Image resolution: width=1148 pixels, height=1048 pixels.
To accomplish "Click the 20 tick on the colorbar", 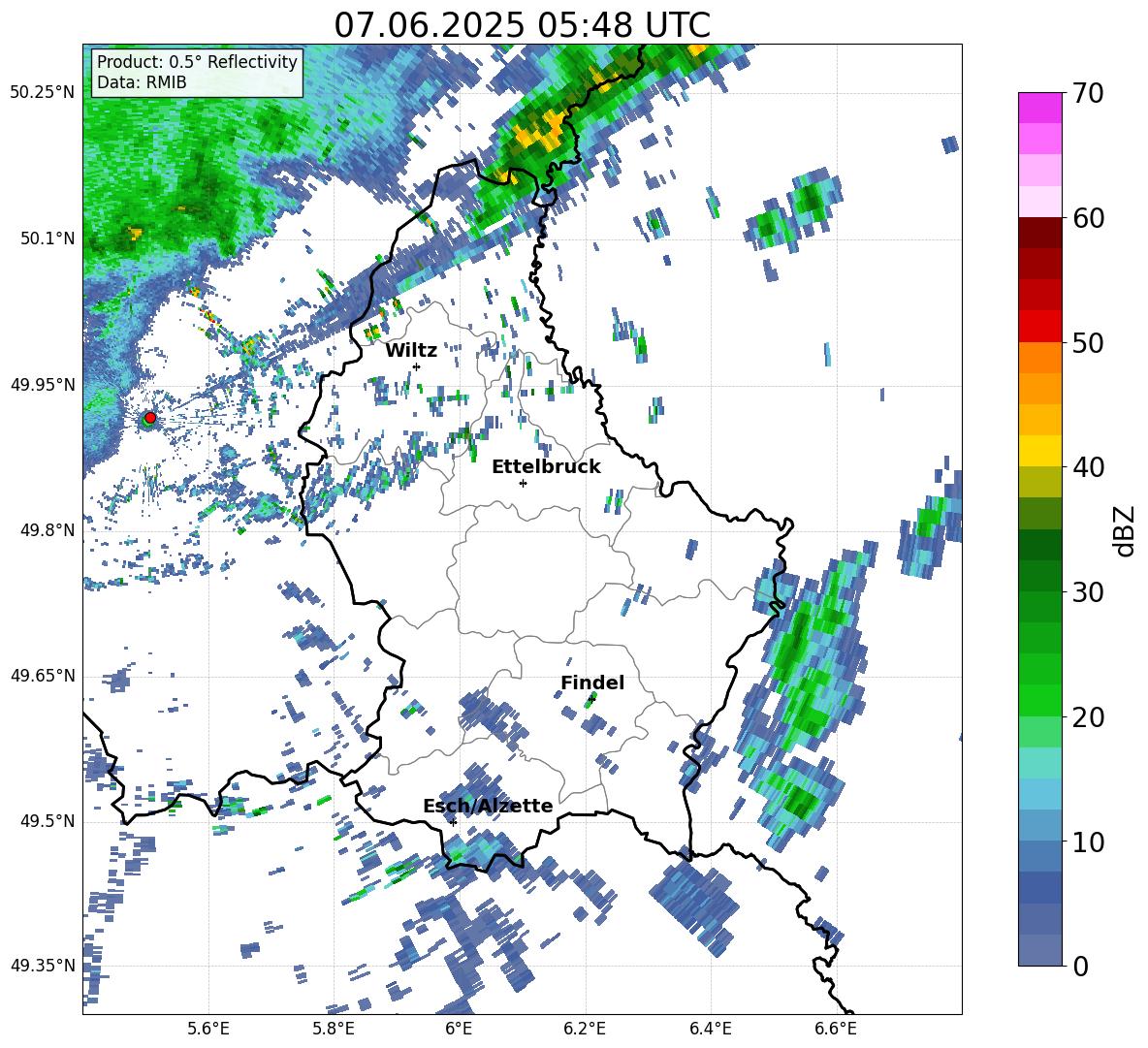I will click(x=1087, y=717).
